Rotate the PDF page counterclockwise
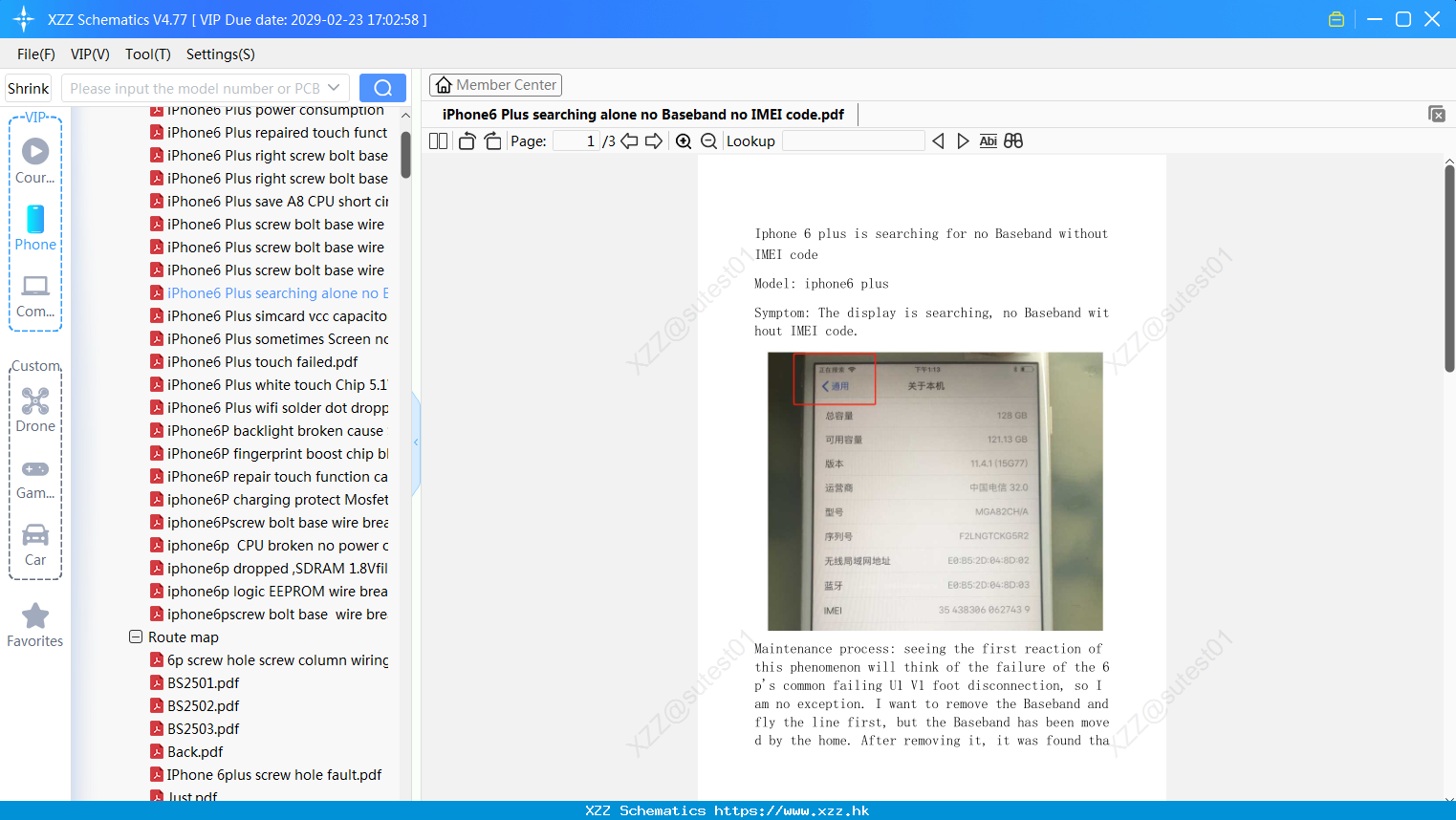The image size is (1456, 820). point(467,140)
